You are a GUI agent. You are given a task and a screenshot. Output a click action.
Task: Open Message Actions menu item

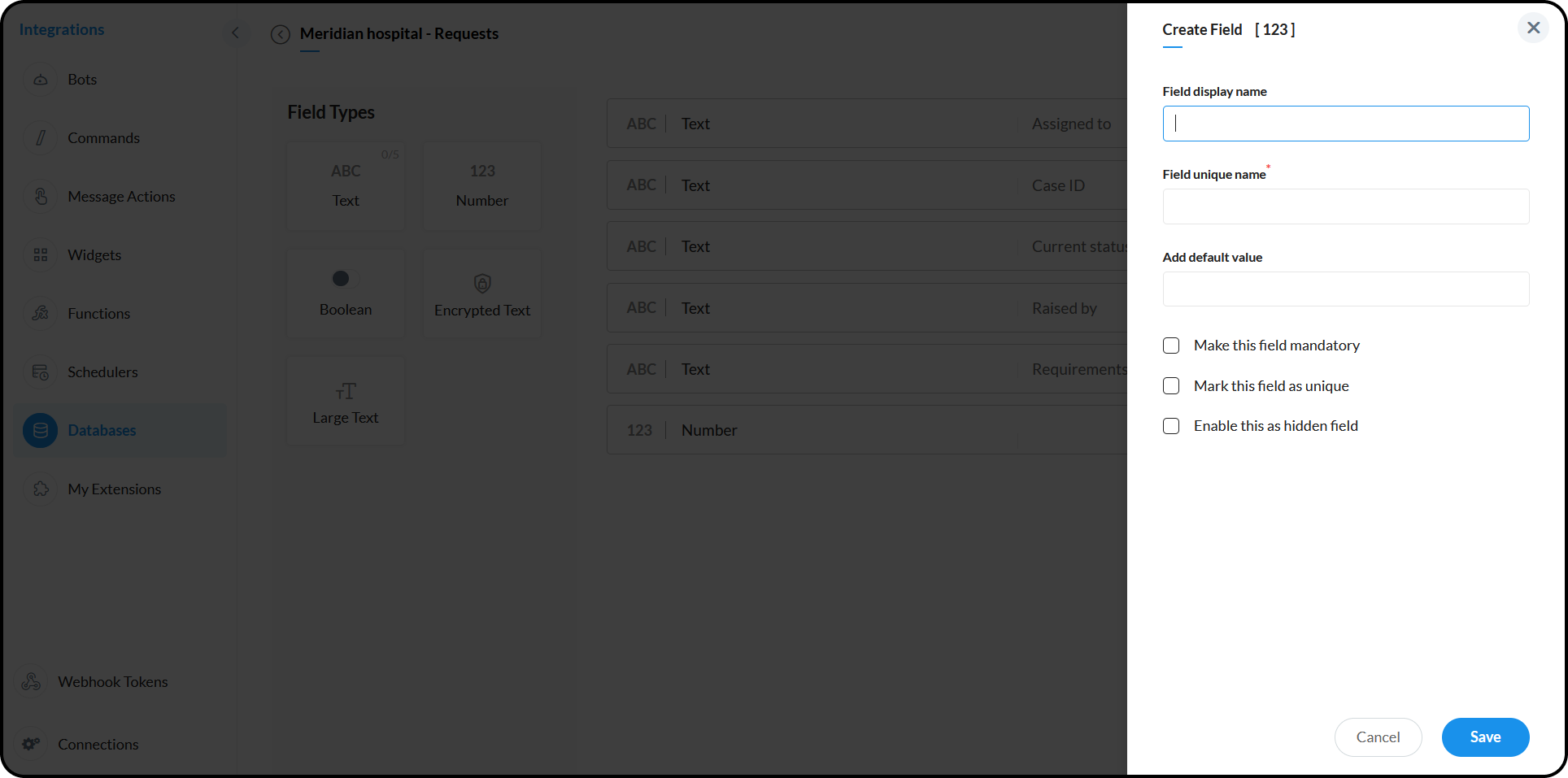[x=121, y=197]
